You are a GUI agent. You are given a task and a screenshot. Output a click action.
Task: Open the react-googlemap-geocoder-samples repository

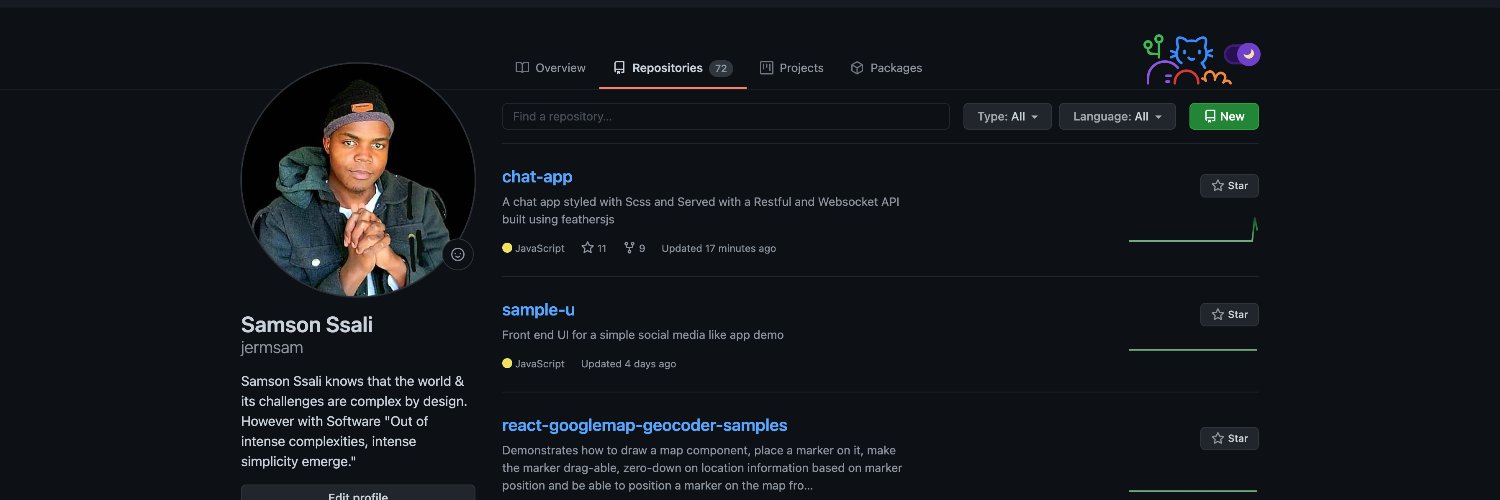(x=645, y=425)
